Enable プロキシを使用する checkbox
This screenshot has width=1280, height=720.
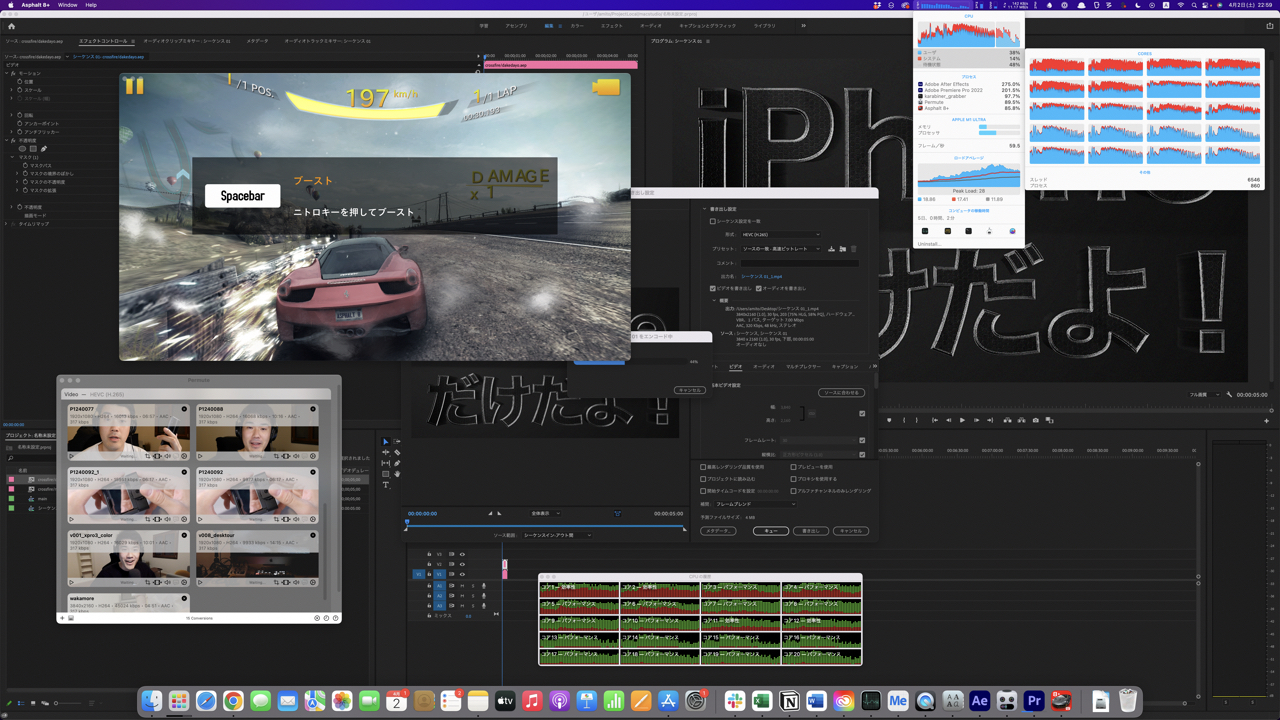pyautogui.click(x=793, y=479)
